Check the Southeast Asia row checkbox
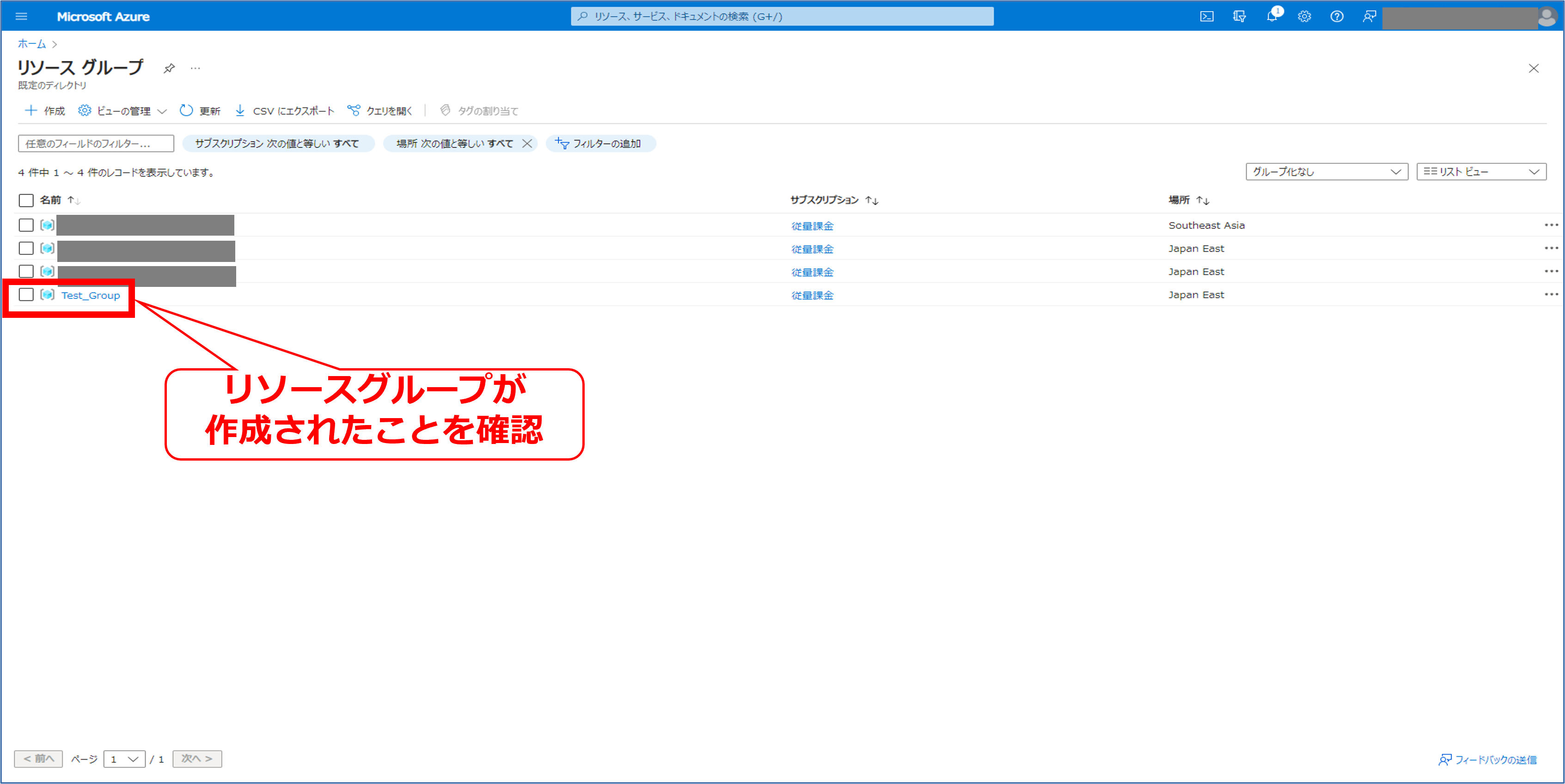 [x=26, y=225]
